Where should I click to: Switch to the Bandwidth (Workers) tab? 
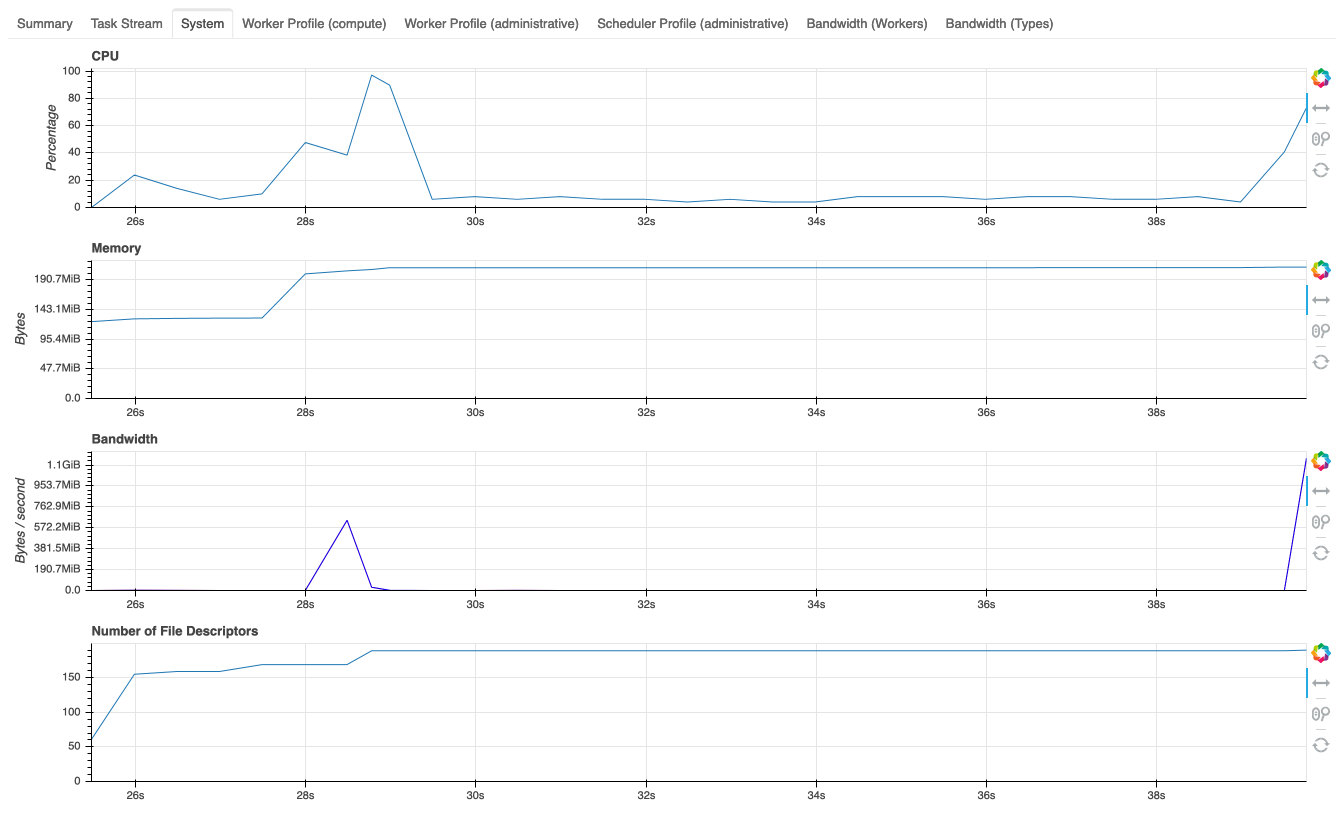click(866, 23)
